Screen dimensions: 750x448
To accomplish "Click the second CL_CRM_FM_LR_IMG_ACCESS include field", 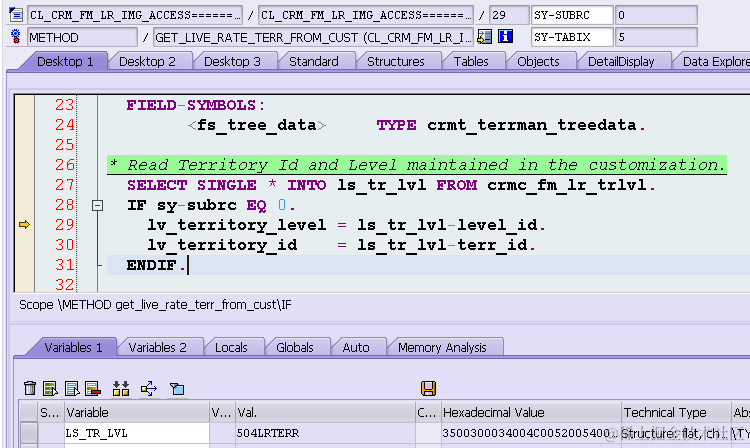I will coord(365,15).
